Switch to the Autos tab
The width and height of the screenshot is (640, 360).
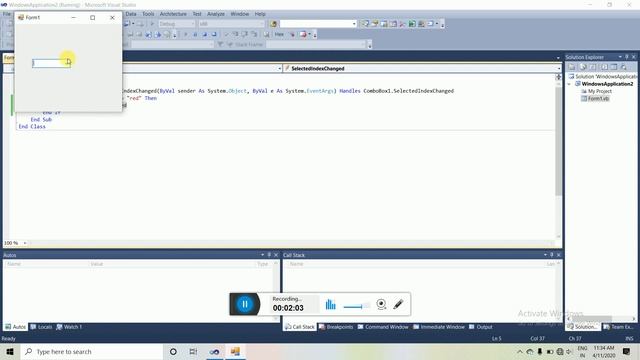(x=15, y=327)
